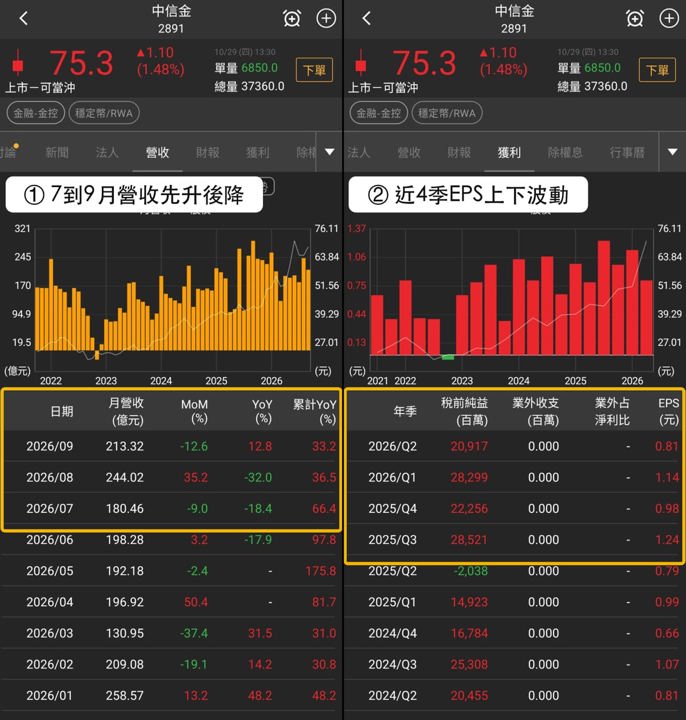This screenshot has width=686, height=720.
Task: Add stock to watchlist in left panel
Action: (x=326, y=19)
